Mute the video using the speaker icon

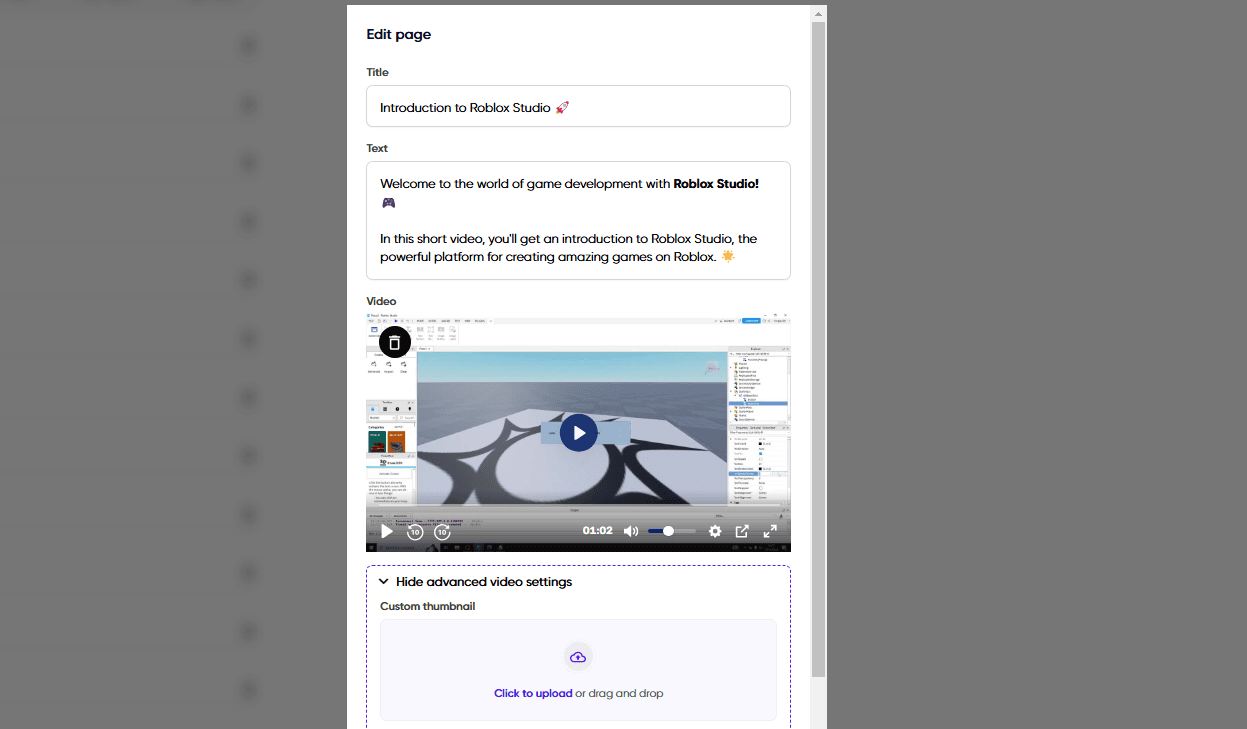click(630, 531)
